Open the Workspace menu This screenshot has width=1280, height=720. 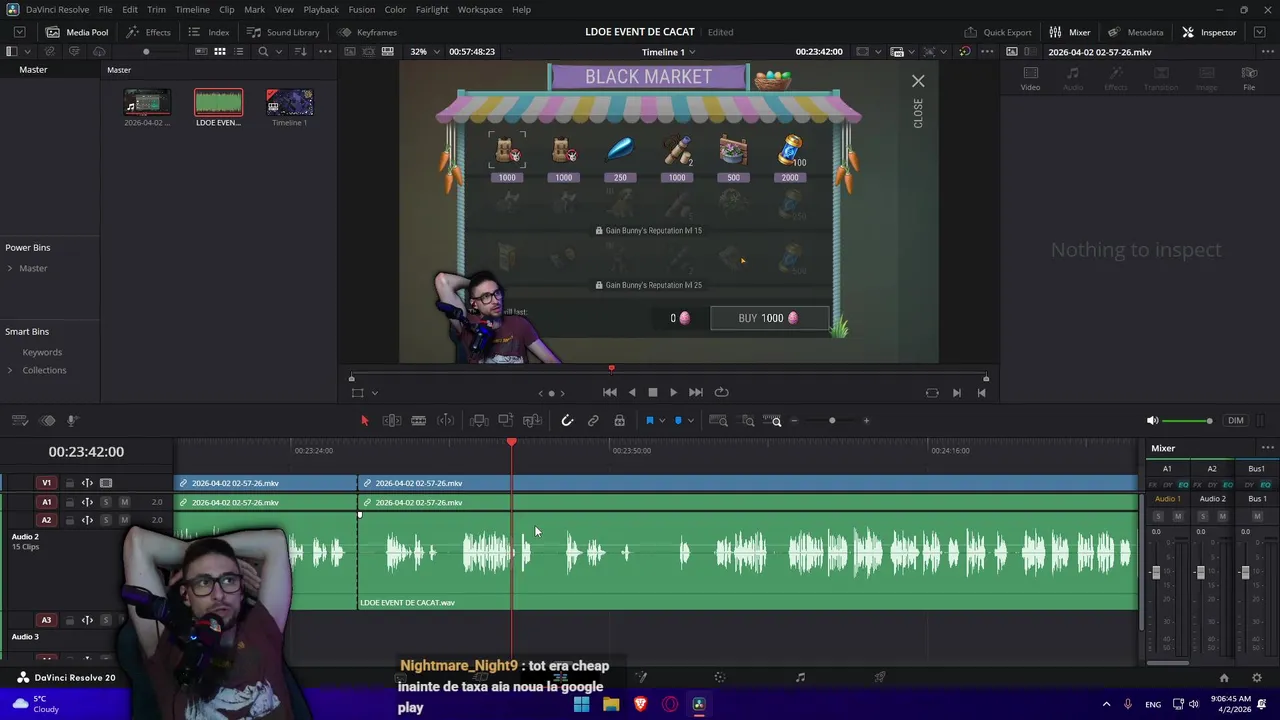[x=480, y=9]
